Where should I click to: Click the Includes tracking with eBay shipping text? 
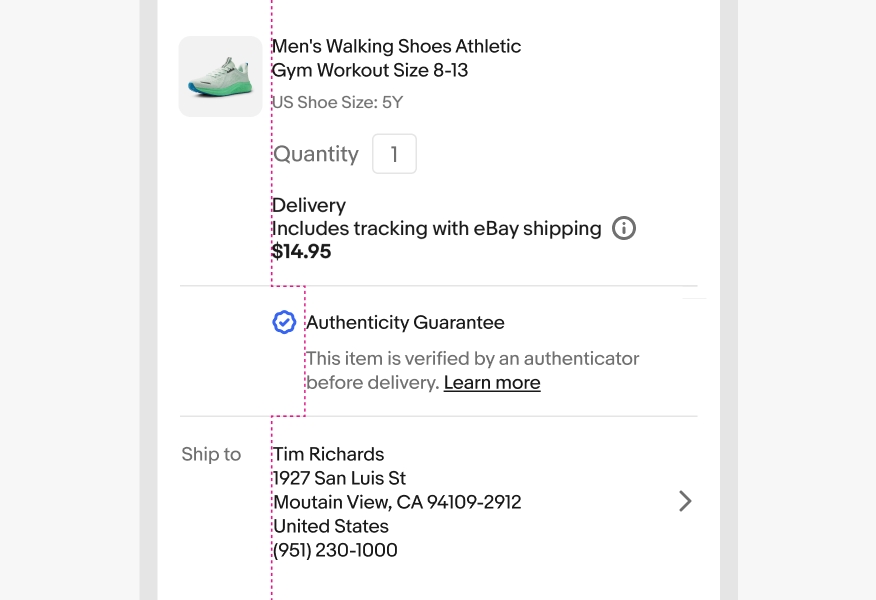(436, 229)
